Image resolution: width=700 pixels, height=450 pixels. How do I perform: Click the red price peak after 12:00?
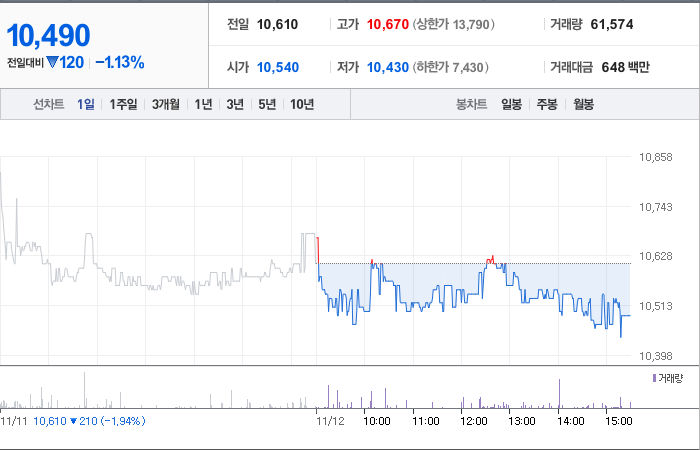point(492,259)
